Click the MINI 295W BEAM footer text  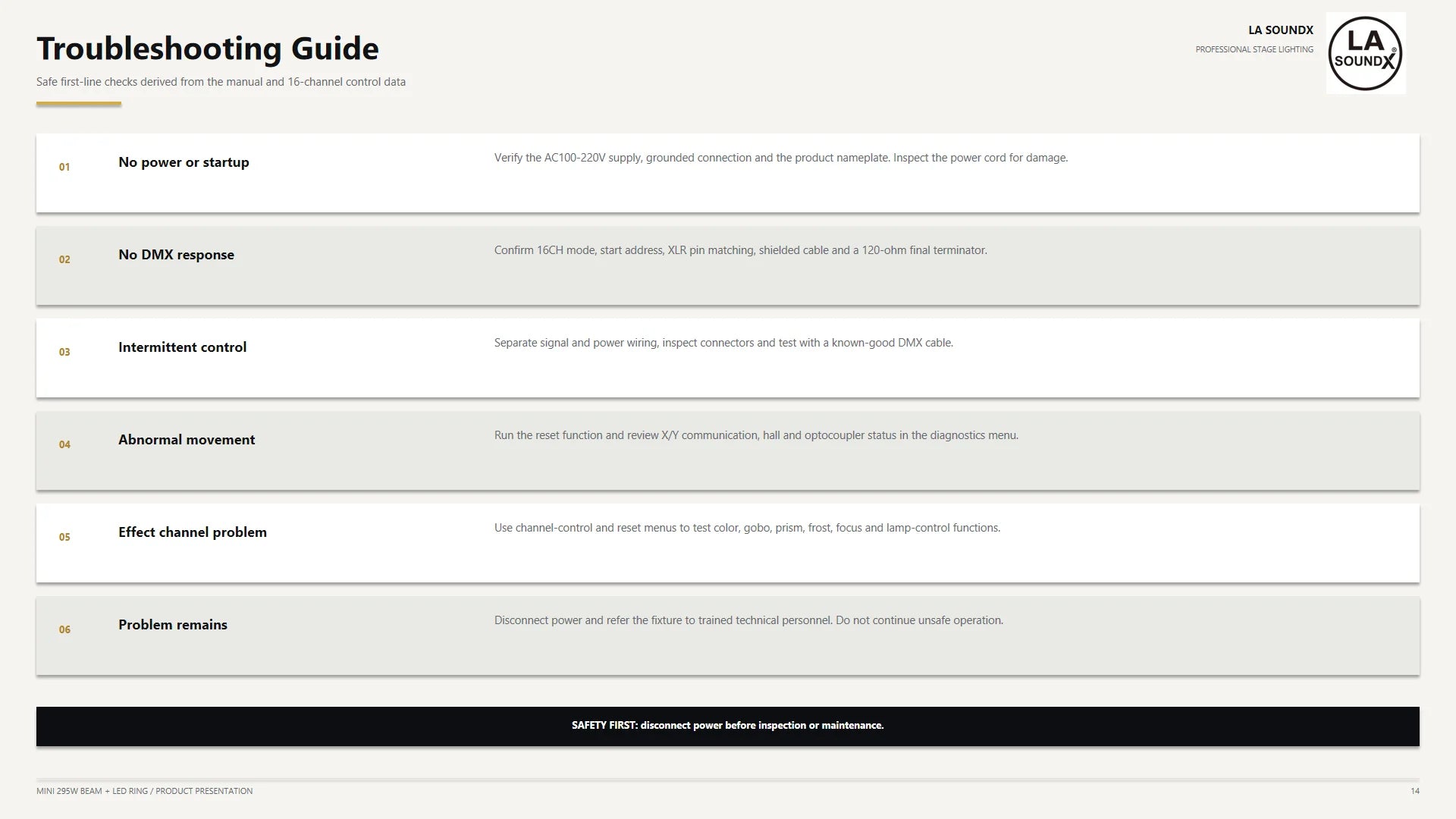pyautogui.click(x=144, y=791)
